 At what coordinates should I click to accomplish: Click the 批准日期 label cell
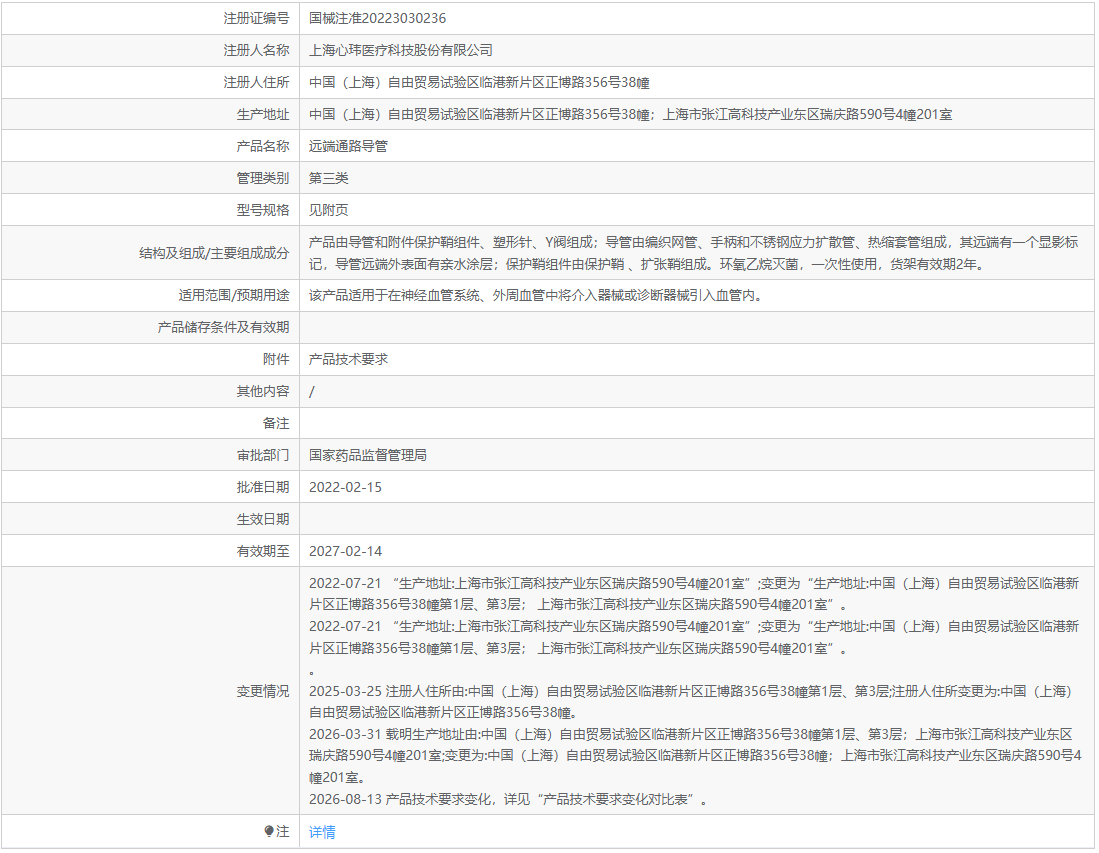coord(150,487)
